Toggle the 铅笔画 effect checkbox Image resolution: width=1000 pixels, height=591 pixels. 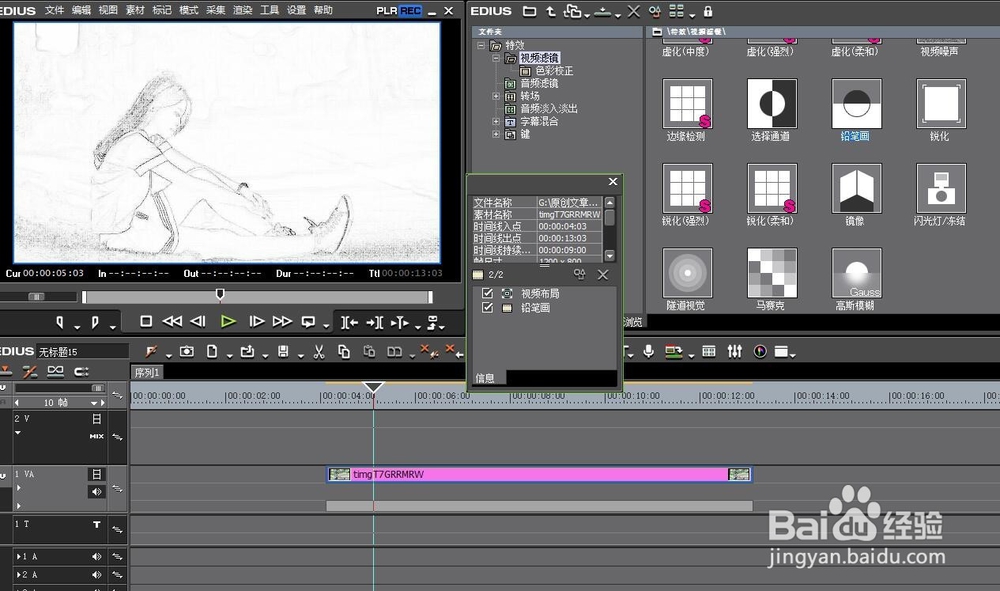point(487,307)
